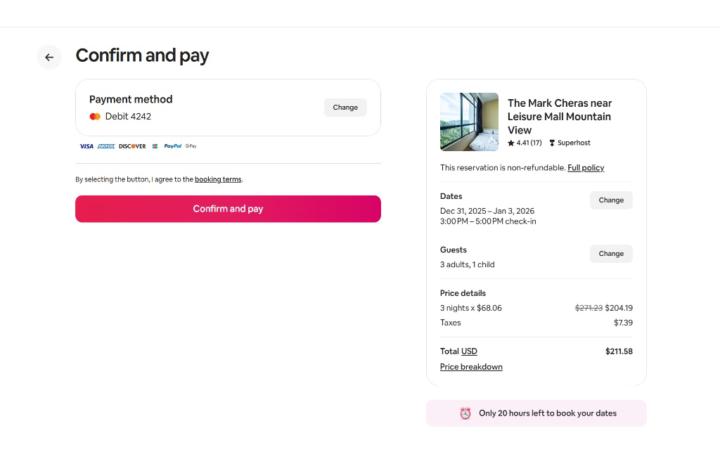
Task: Change the number of guests
Action: 610,254
